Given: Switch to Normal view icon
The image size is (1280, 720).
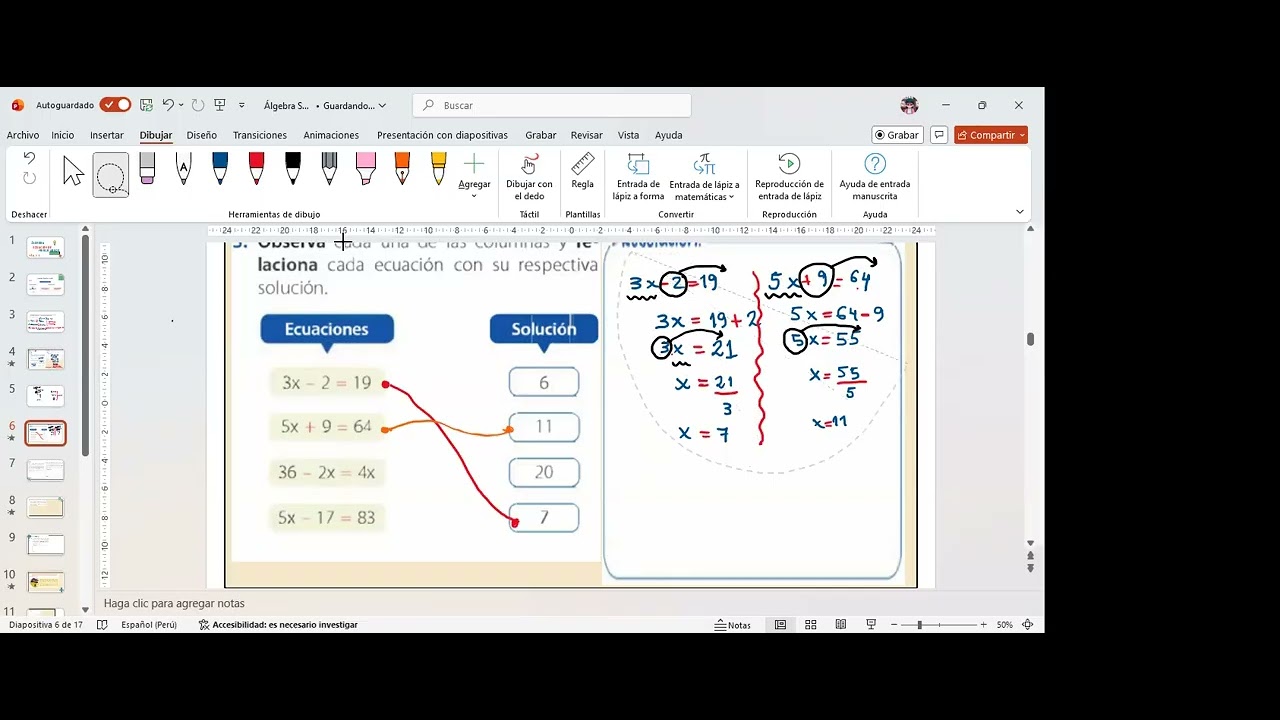Looking at the screenshot, I should (781, 625).
